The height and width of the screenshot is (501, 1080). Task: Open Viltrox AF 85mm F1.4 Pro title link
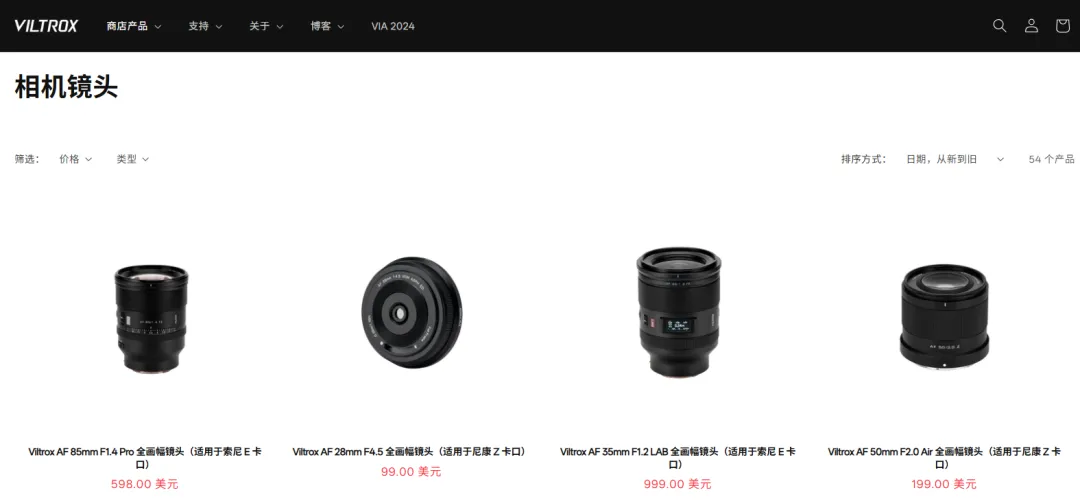pos(145,458)
